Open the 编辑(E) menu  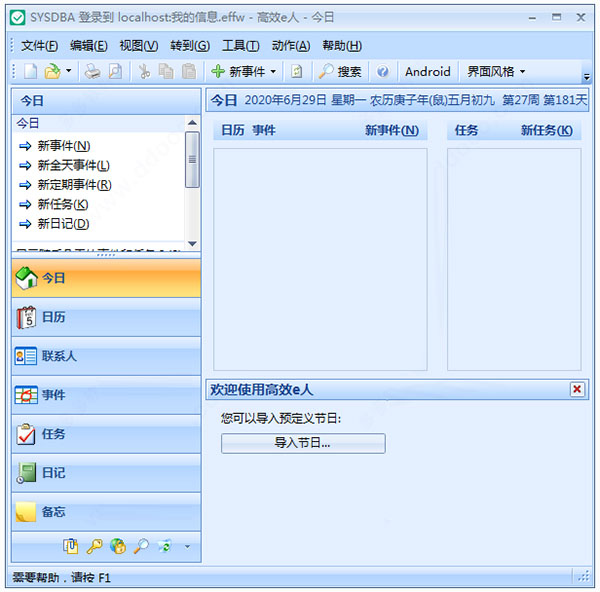click(88, 46)
